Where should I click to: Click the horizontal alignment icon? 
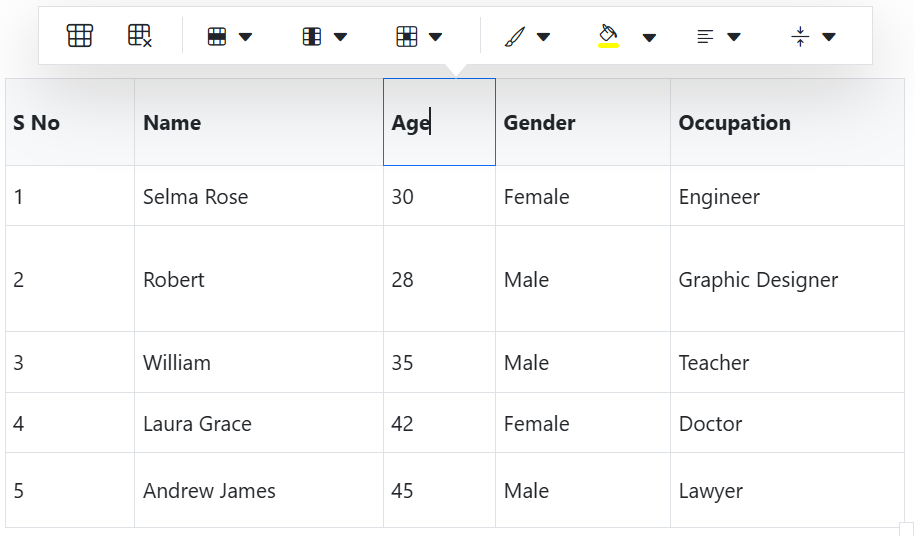pyautogui.click(x=705, y=37)
